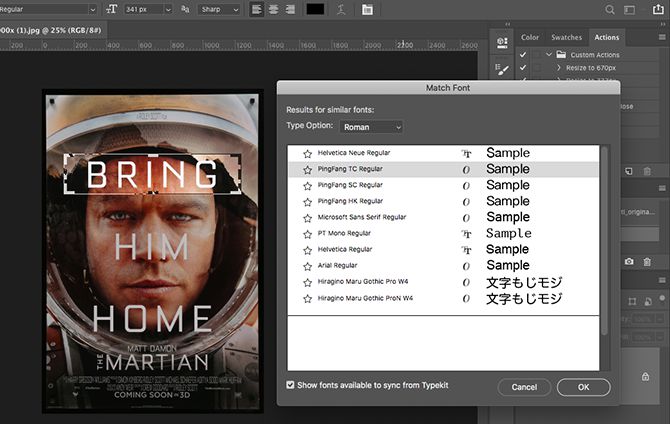The width and height of the screenshot is (670, 424).
Task: Click the OK button in Match Font
Action: point(583,386)
